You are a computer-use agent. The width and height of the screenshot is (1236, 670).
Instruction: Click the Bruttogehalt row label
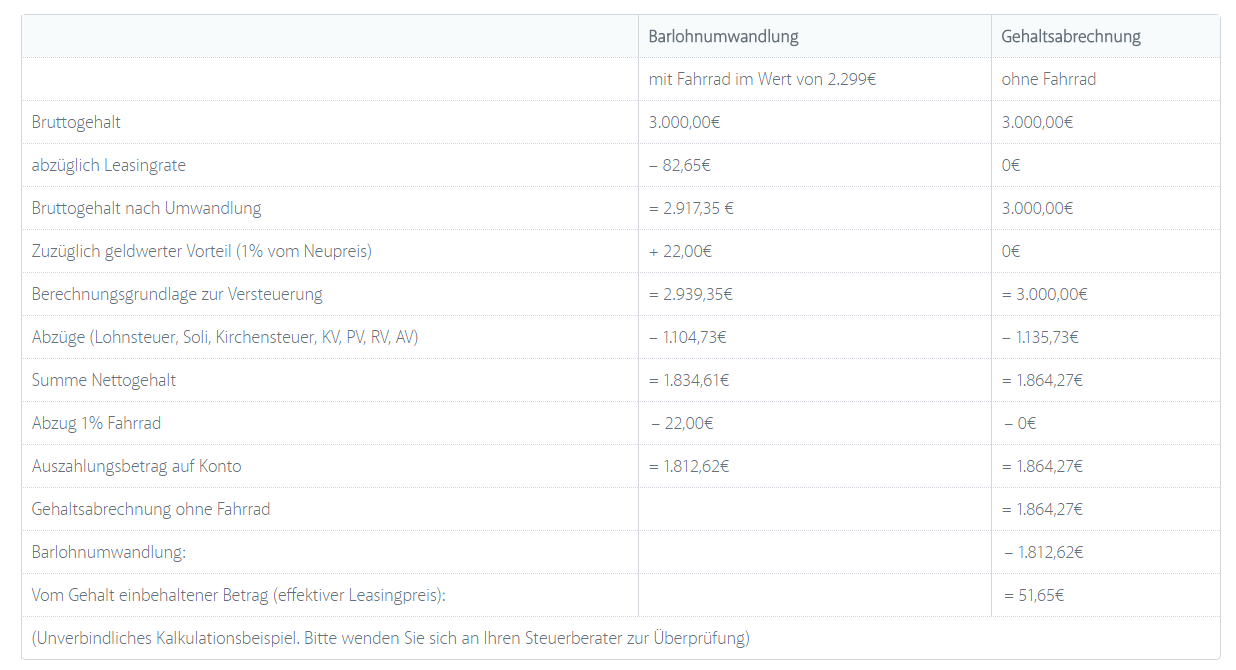76,122
